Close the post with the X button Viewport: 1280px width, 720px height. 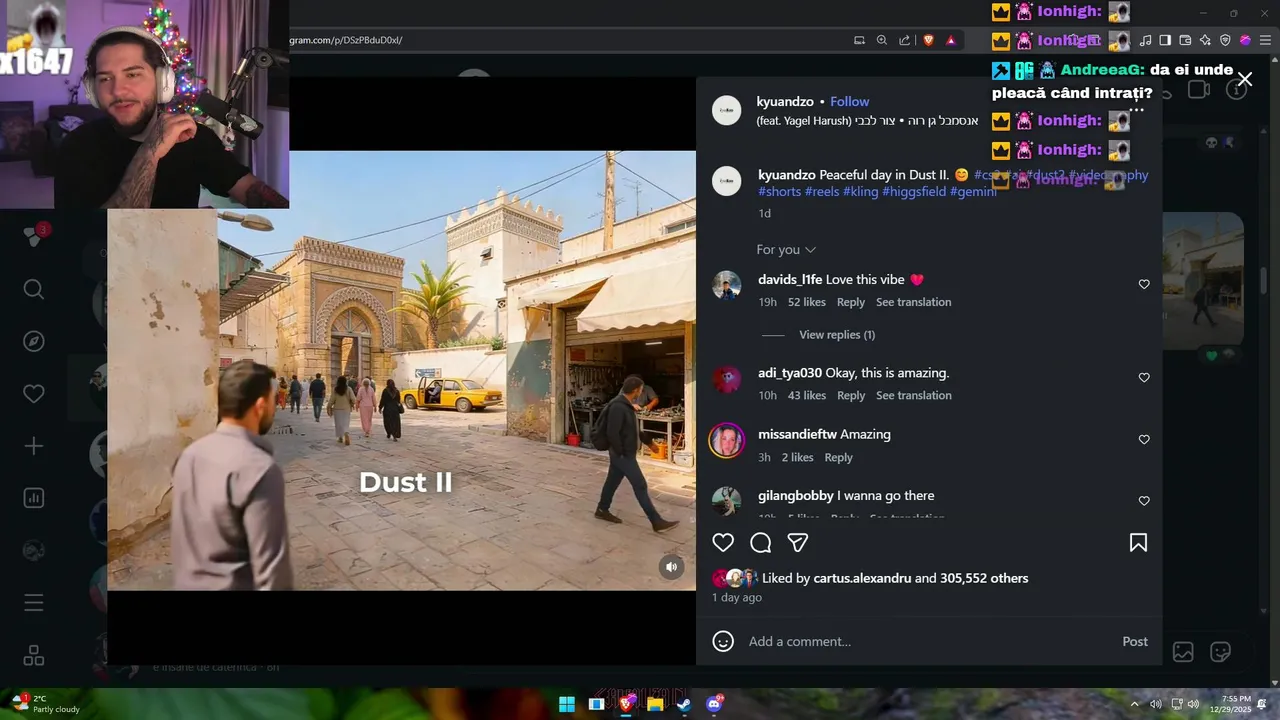(x=1245, y=79)
